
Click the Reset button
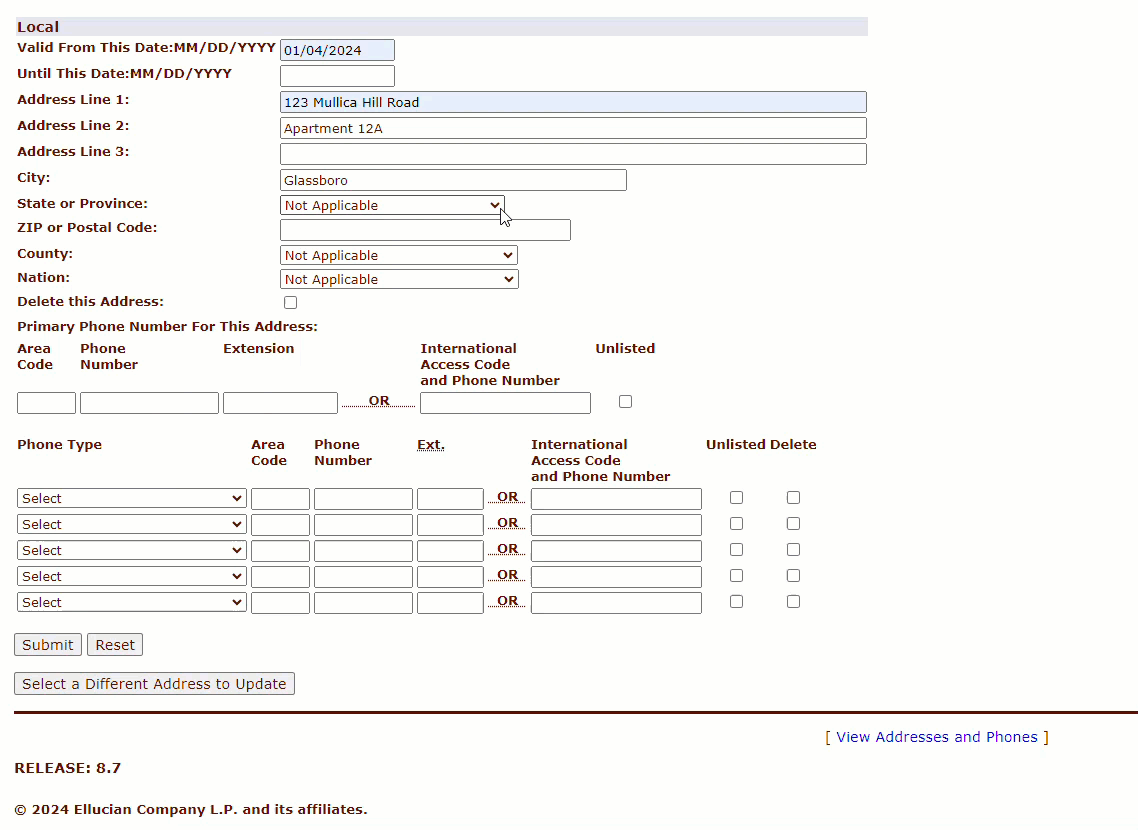(115, 645)
